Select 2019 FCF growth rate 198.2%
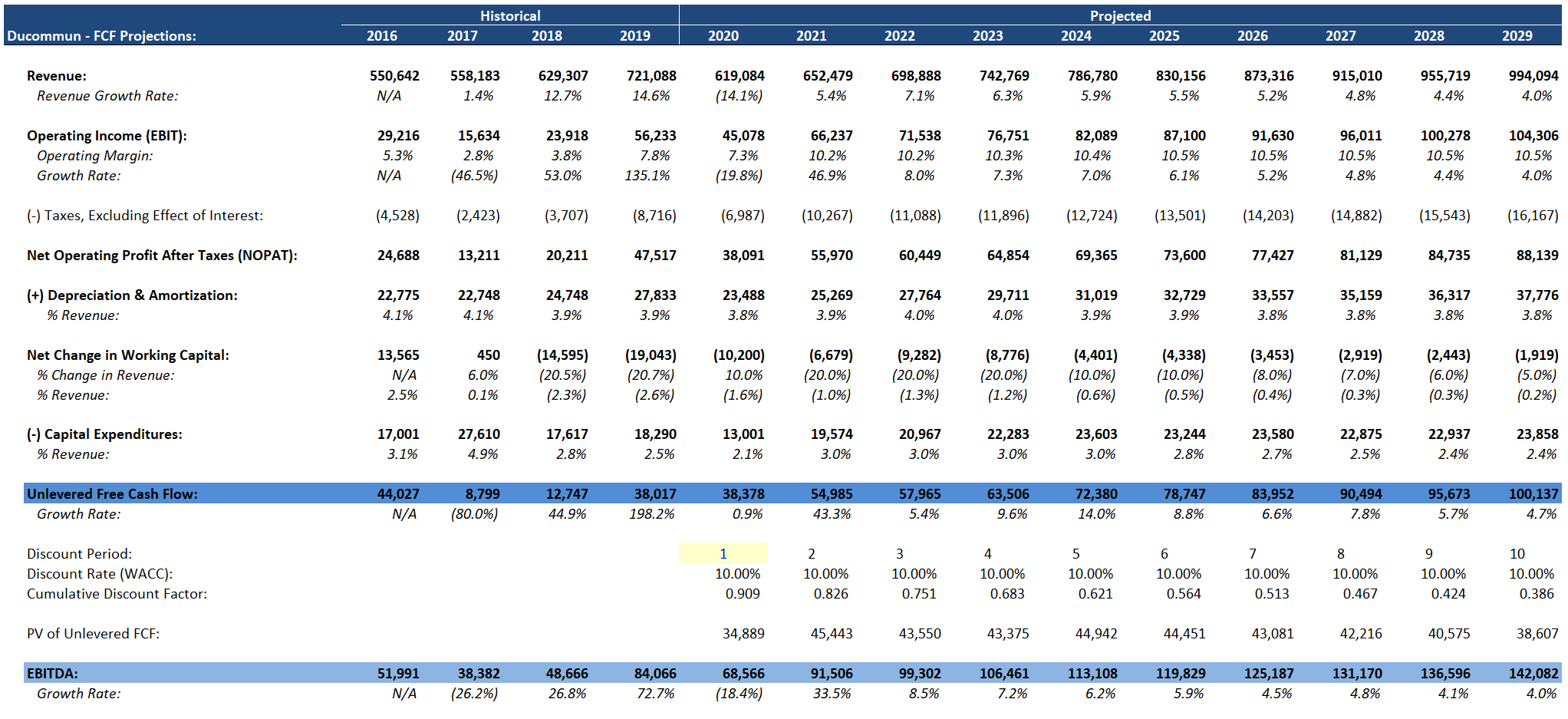Screen dimensions: 1568x719 [652, 514]
